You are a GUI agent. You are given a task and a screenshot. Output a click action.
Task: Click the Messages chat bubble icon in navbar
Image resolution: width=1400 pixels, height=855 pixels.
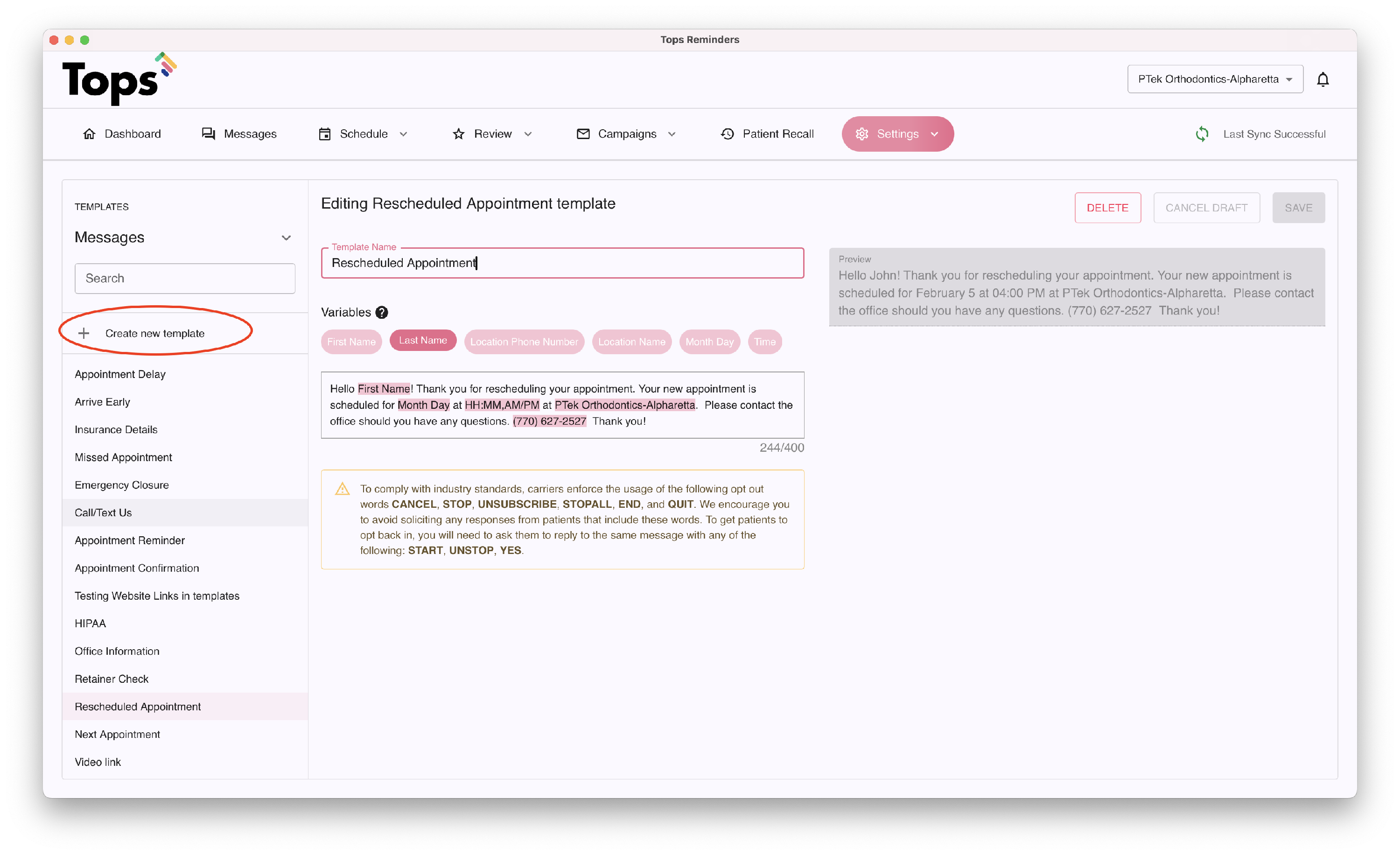coord(209,134)
